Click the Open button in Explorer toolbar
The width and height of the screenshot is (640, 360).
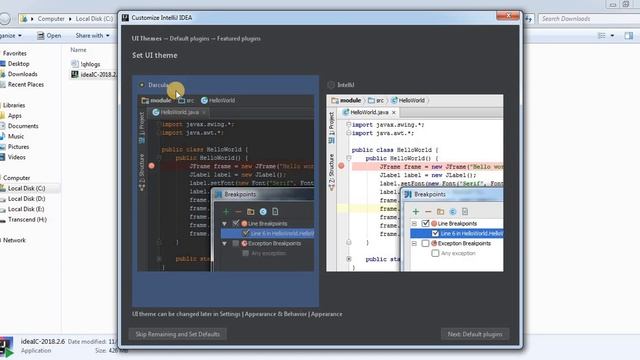pyautogui.click(x=49, y=36)
